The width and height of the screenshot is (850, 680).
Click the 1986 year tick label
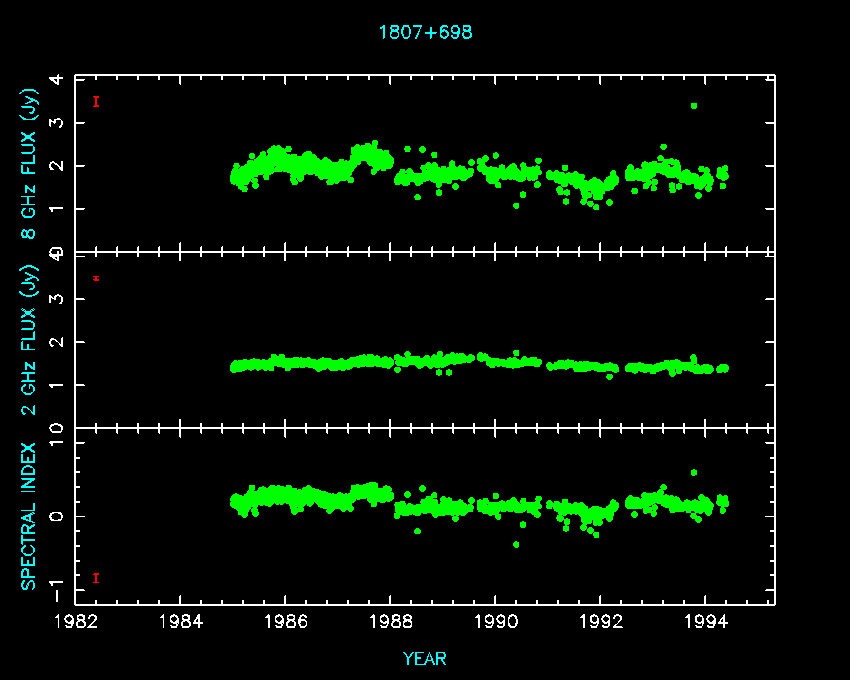[x=286, y=622]
